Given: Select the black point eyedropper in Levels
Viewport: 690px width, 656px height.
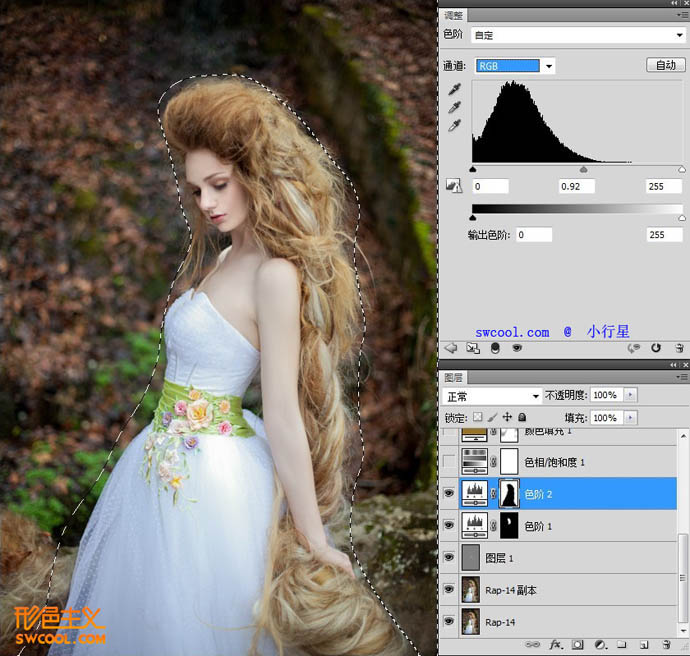Looking at the screenshot, I should 455,88.
